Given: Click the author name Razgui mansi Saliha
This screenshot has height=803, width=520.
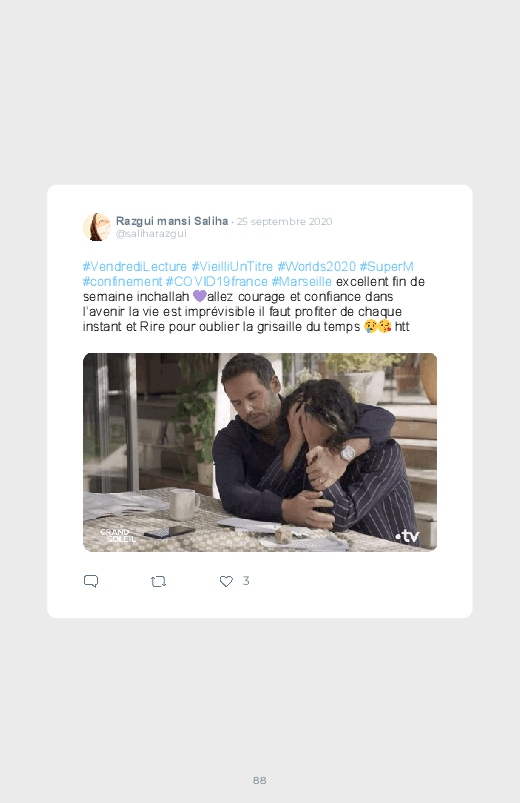Looking at the screenshot, I should pyautogui.click(x=172, y=221).
